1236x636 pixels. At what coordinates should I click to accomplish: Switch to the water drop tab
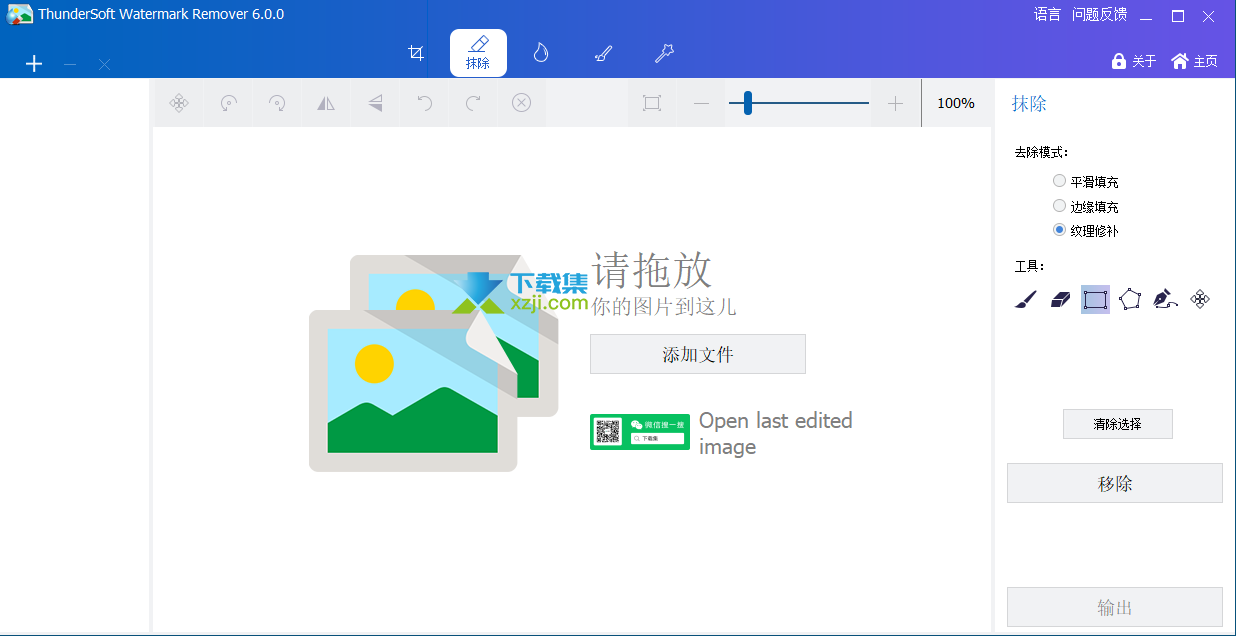541,53
